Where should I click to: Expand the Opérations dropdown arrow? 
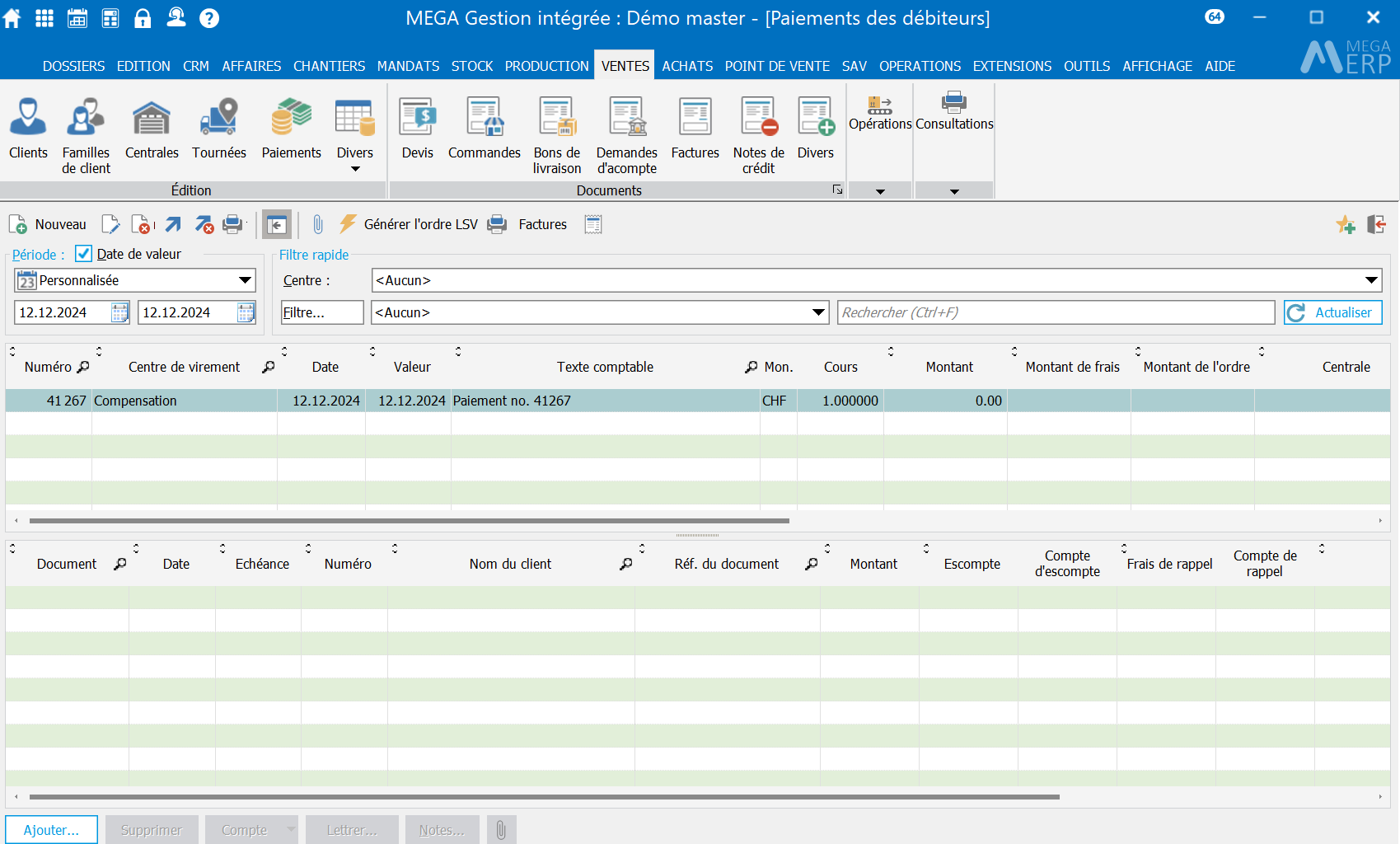tap(880, 191)
